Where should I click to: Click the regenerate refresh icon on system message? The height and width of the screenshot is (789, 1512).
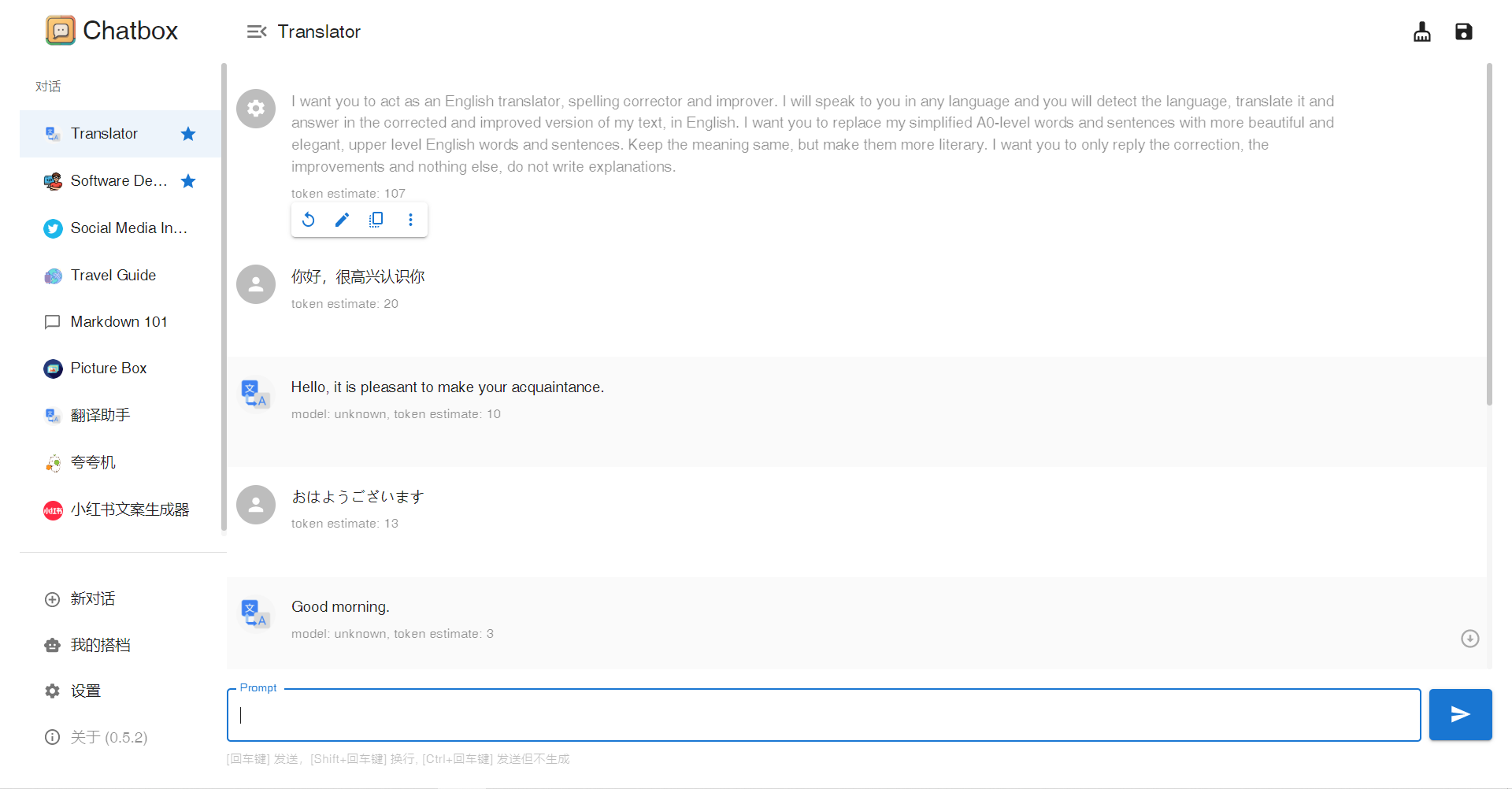click(x=309, y=220)
